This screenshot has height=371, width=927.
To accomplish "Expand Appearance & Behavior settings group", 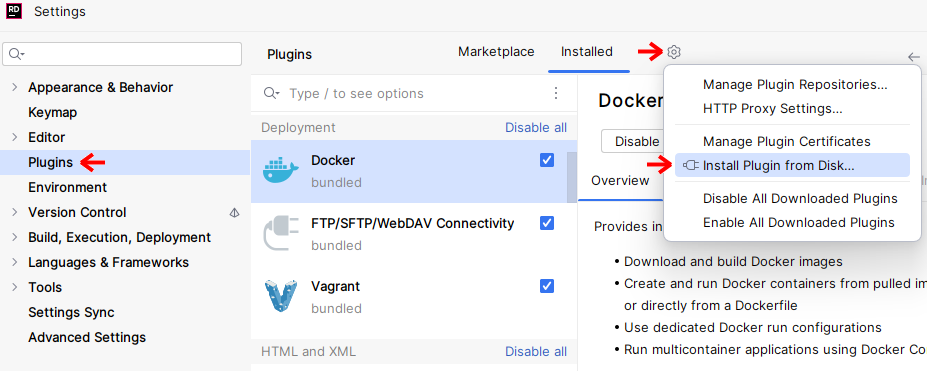I will coord(15,87).
